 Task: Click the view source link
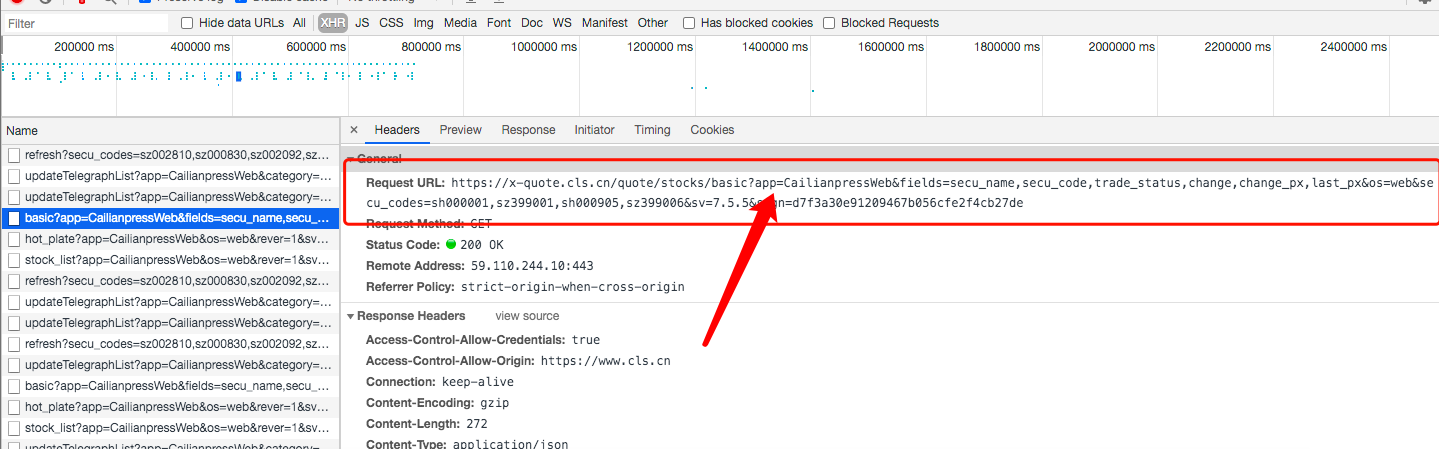coord(527,316)
